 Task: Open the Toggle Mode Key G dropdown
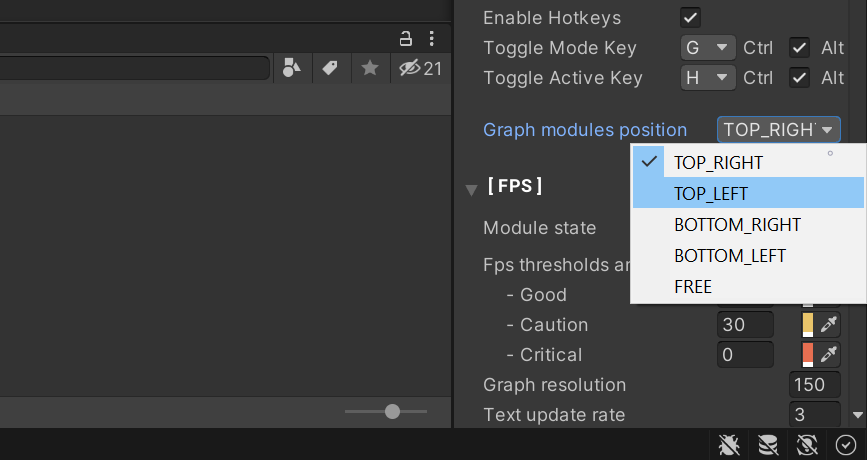(x=708, y=47)
